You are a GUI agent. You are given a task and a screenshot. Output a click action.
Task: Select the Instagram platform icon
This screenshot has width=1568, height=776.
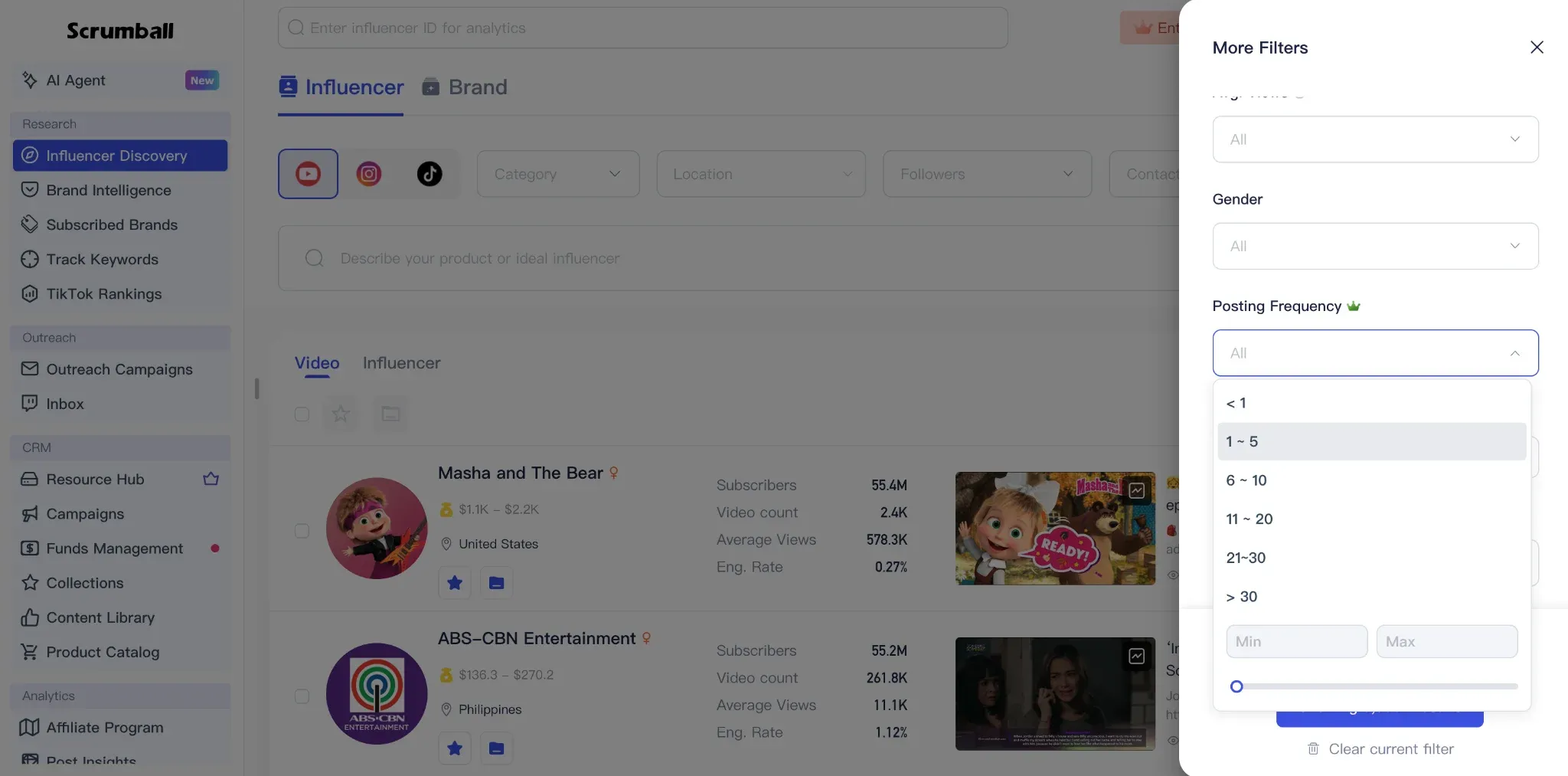pyautogui.click(x=369, y=174)
